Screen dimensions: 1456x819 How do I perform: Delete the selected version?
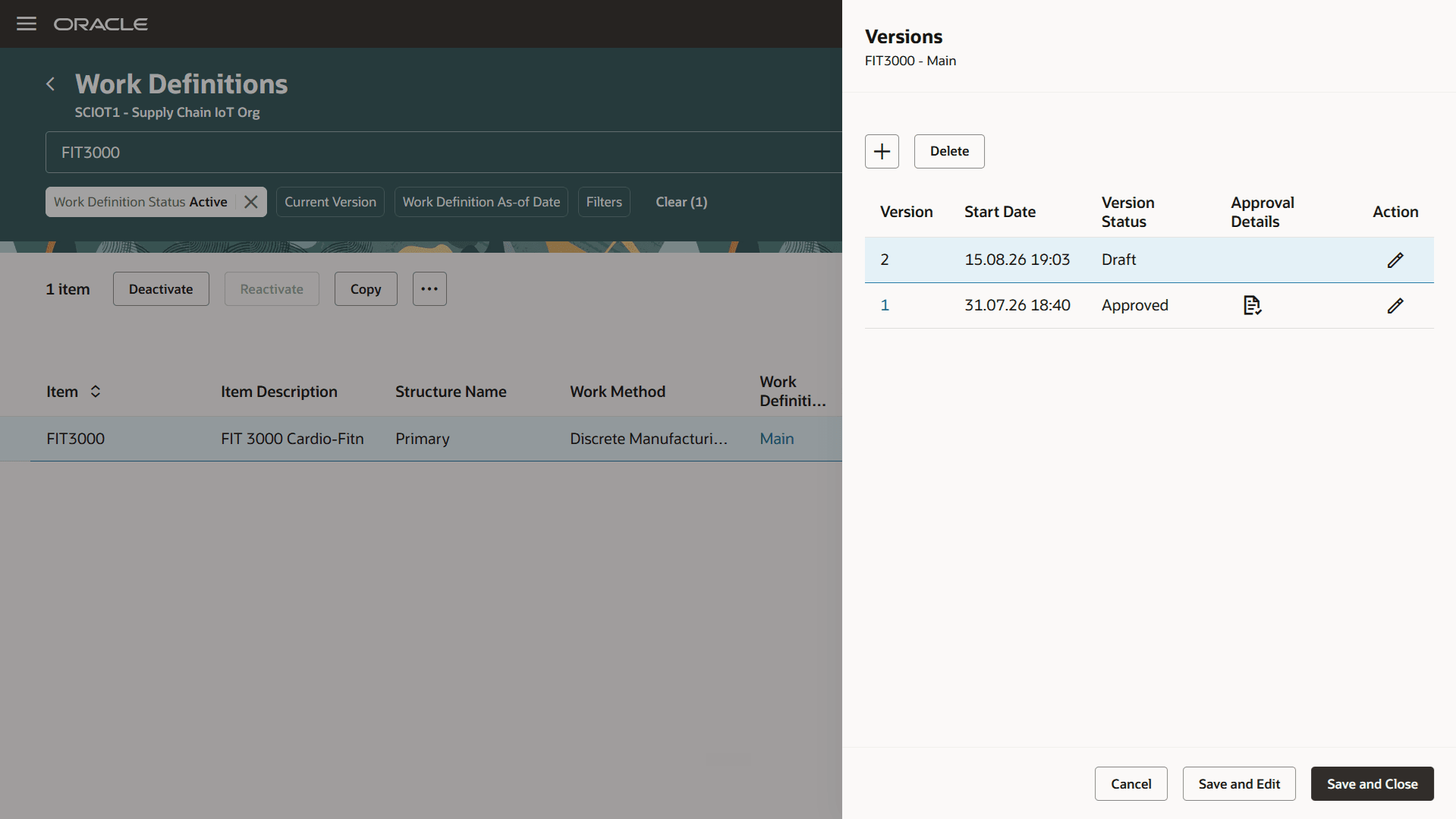pos(949,151)
